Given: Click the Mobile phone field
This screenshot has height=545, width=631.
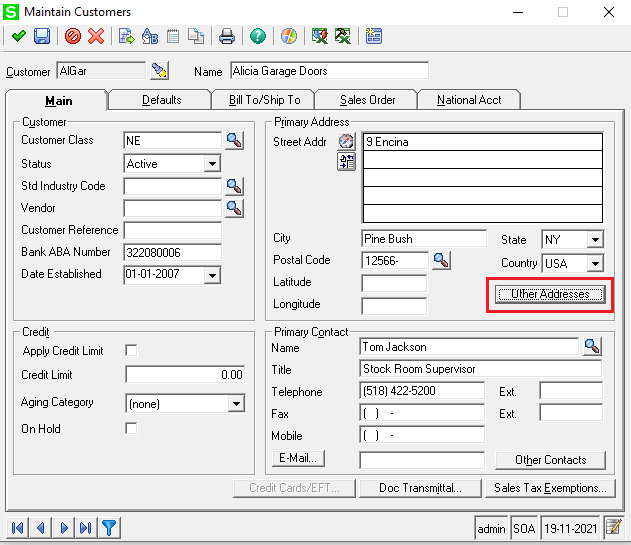Looking at the screenshot, I should (422, 435).
